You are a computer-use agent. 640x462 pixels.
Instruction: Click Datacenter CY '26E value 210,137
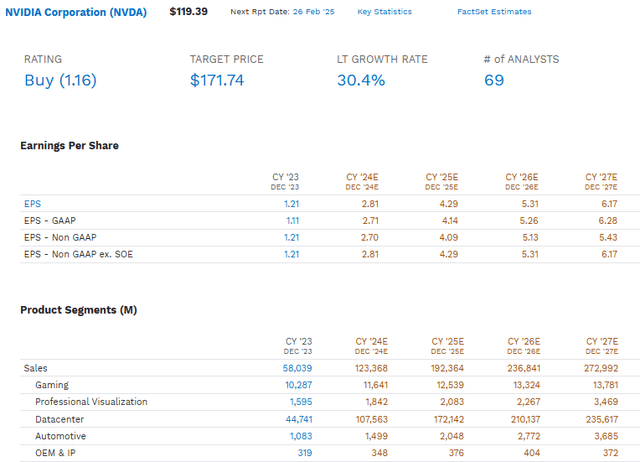tap(526, 419)
